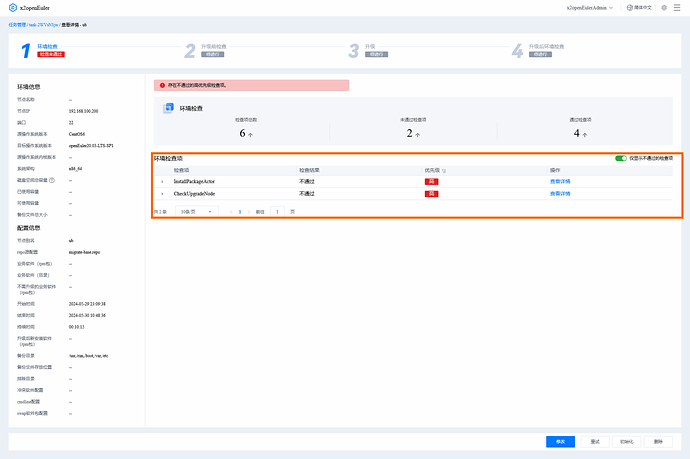This screenshot has height=459, width=690.
Task: Click the red priority tag for InstallPackageActor
Action: tap(431, 181)
